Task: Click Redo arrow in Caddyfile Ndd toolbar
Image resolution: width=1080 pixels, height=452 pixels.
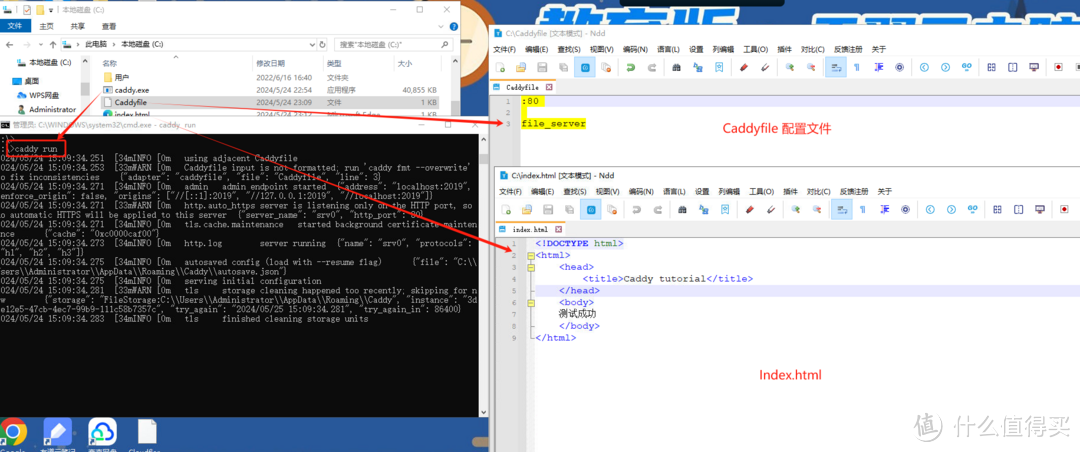Action: tap(651, 68)
